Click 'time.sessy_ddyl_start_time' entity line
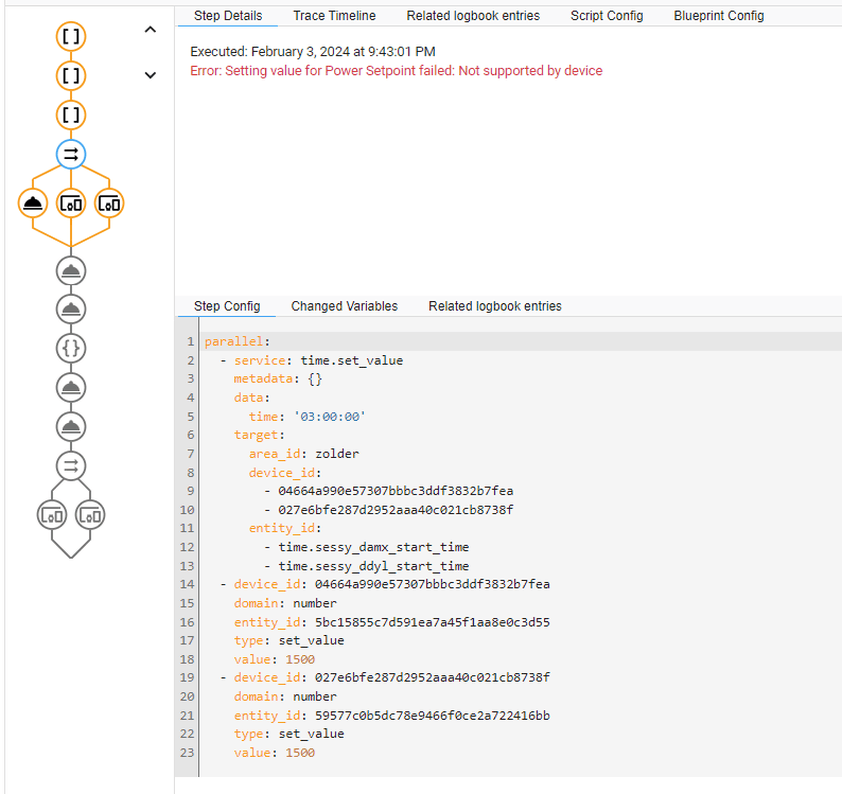 point(373,566)
